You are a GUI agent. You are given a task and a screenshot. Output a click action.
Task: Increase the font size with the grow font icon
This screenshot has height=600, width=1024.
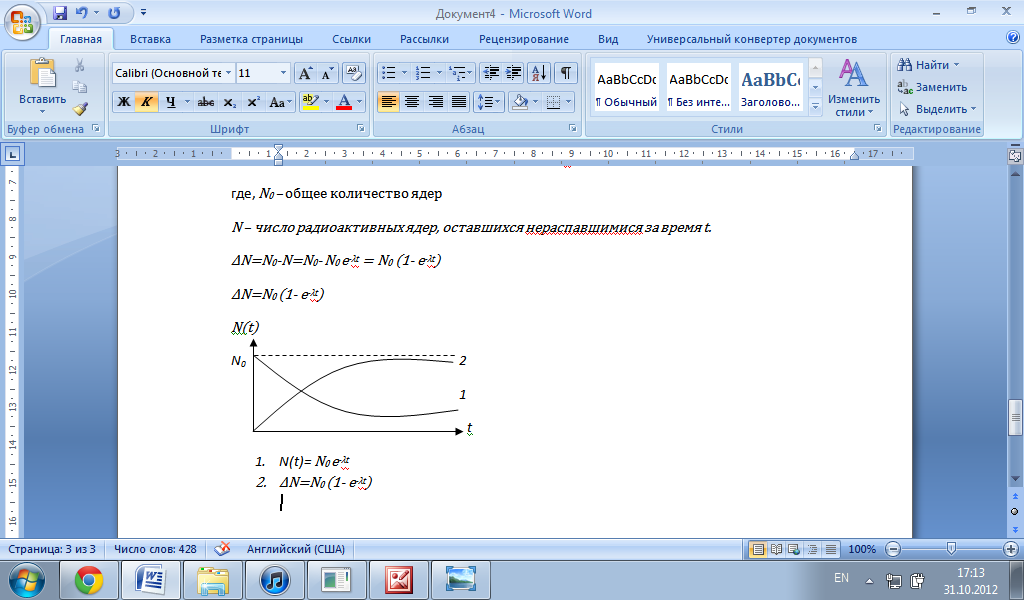305,73
